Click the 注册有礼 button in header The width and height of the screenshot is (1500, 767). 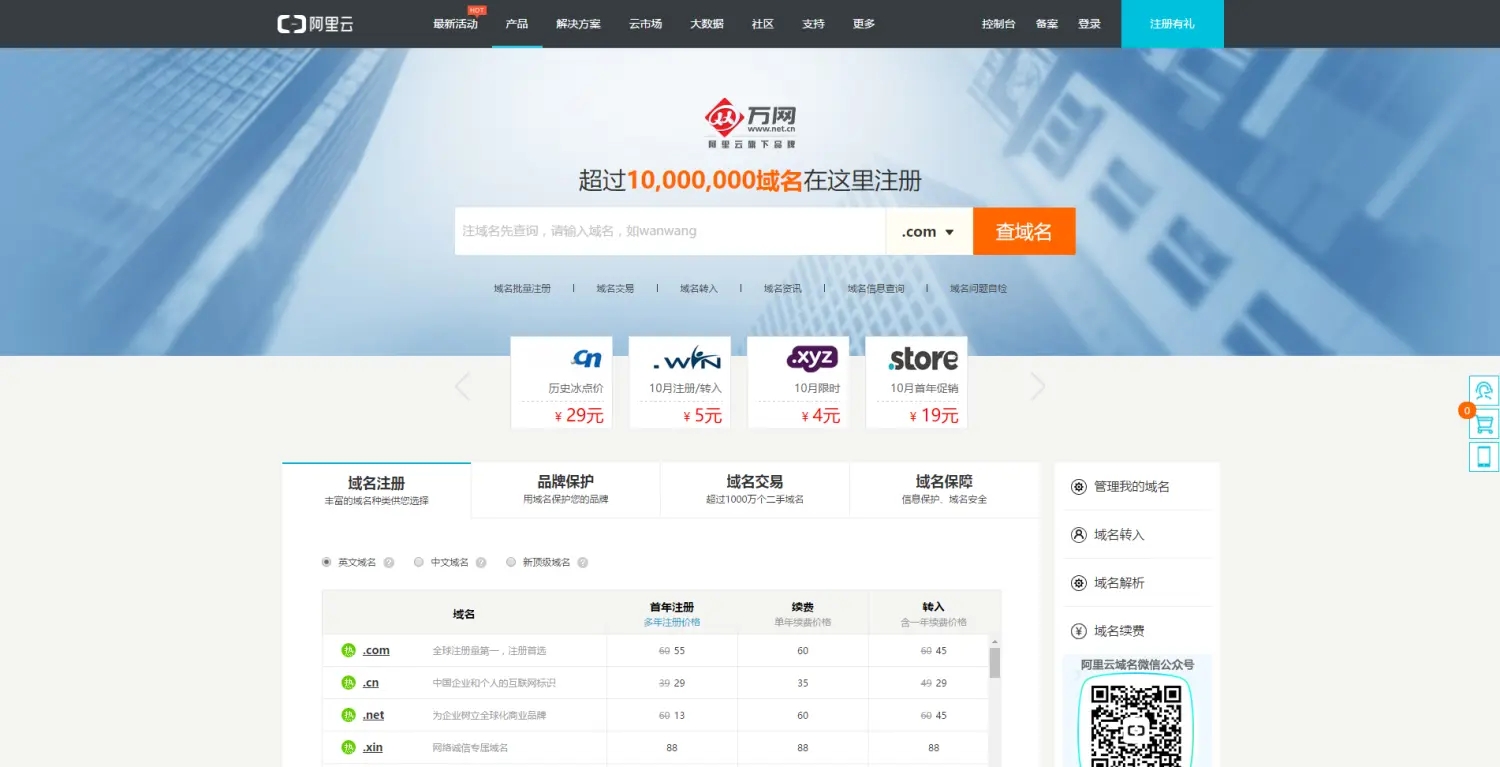pyautogui.click(x=1172, y=24)
